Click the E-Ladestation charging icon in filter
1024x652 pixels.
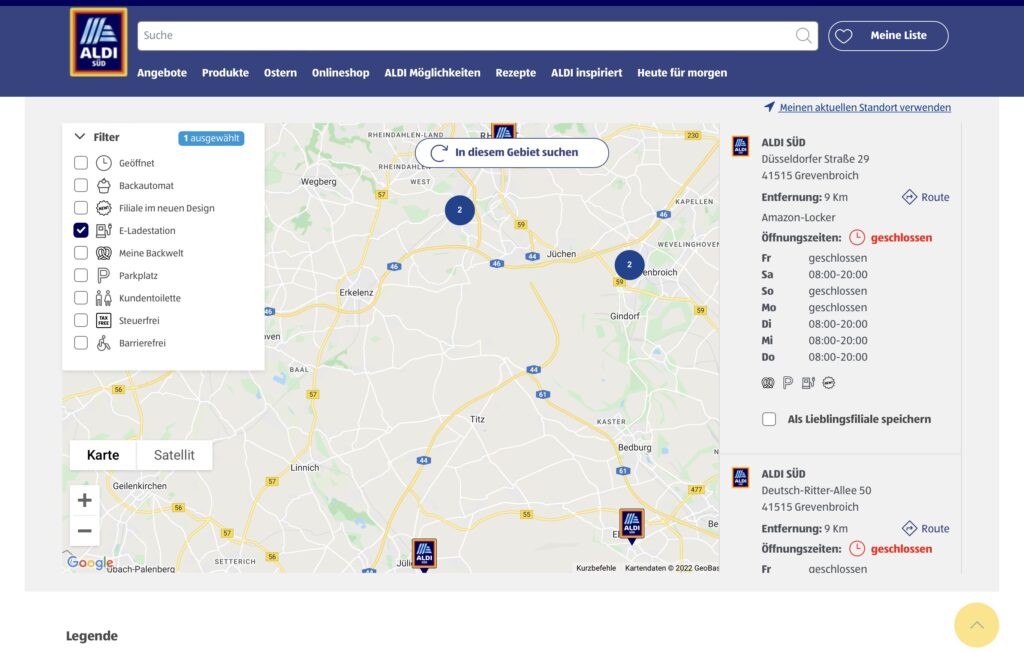coord(103,231)
